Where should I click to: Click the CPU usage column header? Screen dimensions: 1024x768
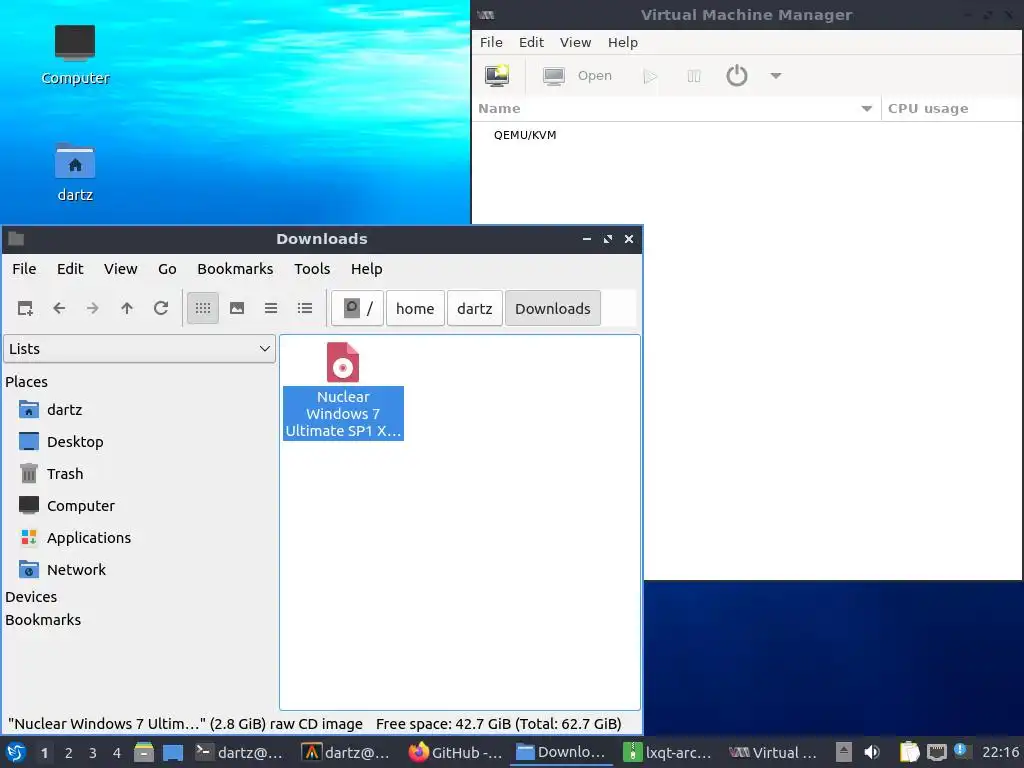pyautogui.click(x=952, y=108)
